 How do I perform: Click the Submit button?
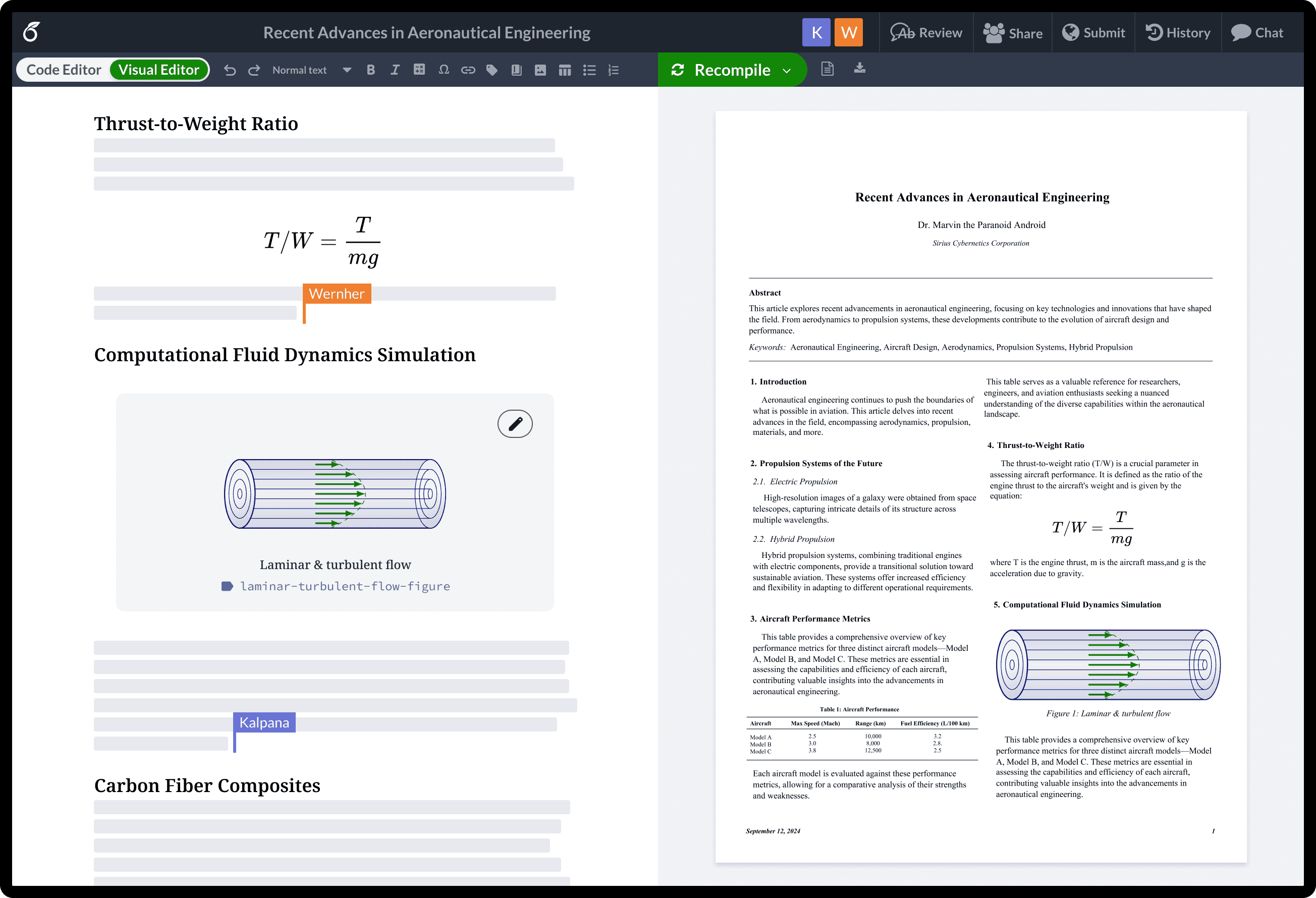[x=1096, y=33]
